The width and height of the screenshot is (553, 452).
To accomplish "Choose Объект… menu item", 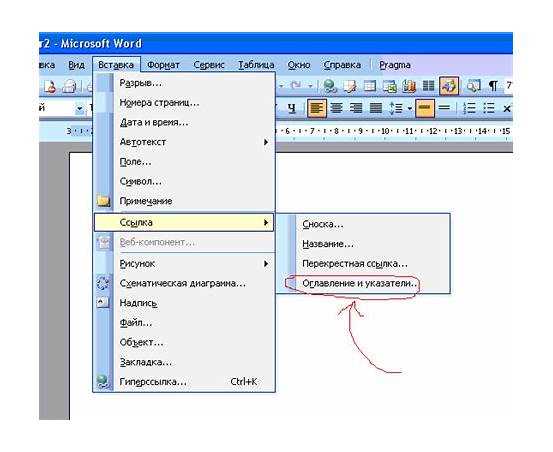I will pos(184,342).
